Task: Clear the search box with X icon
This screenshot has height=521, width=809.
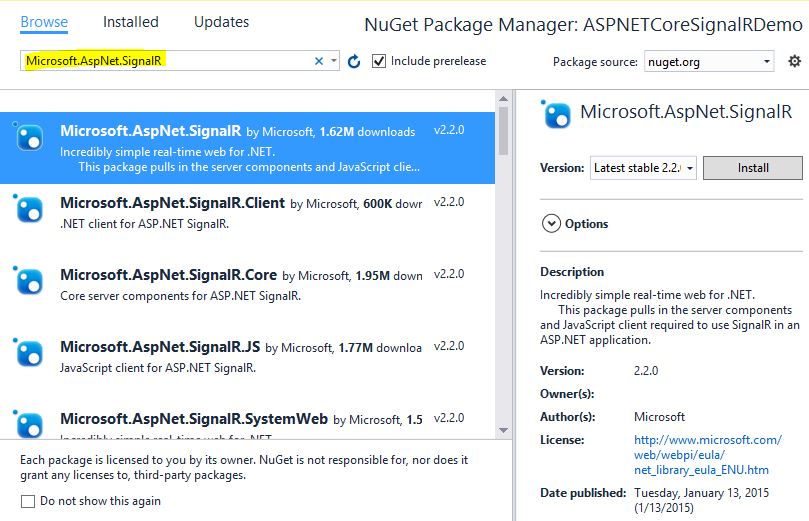Action: pos(319,61)
